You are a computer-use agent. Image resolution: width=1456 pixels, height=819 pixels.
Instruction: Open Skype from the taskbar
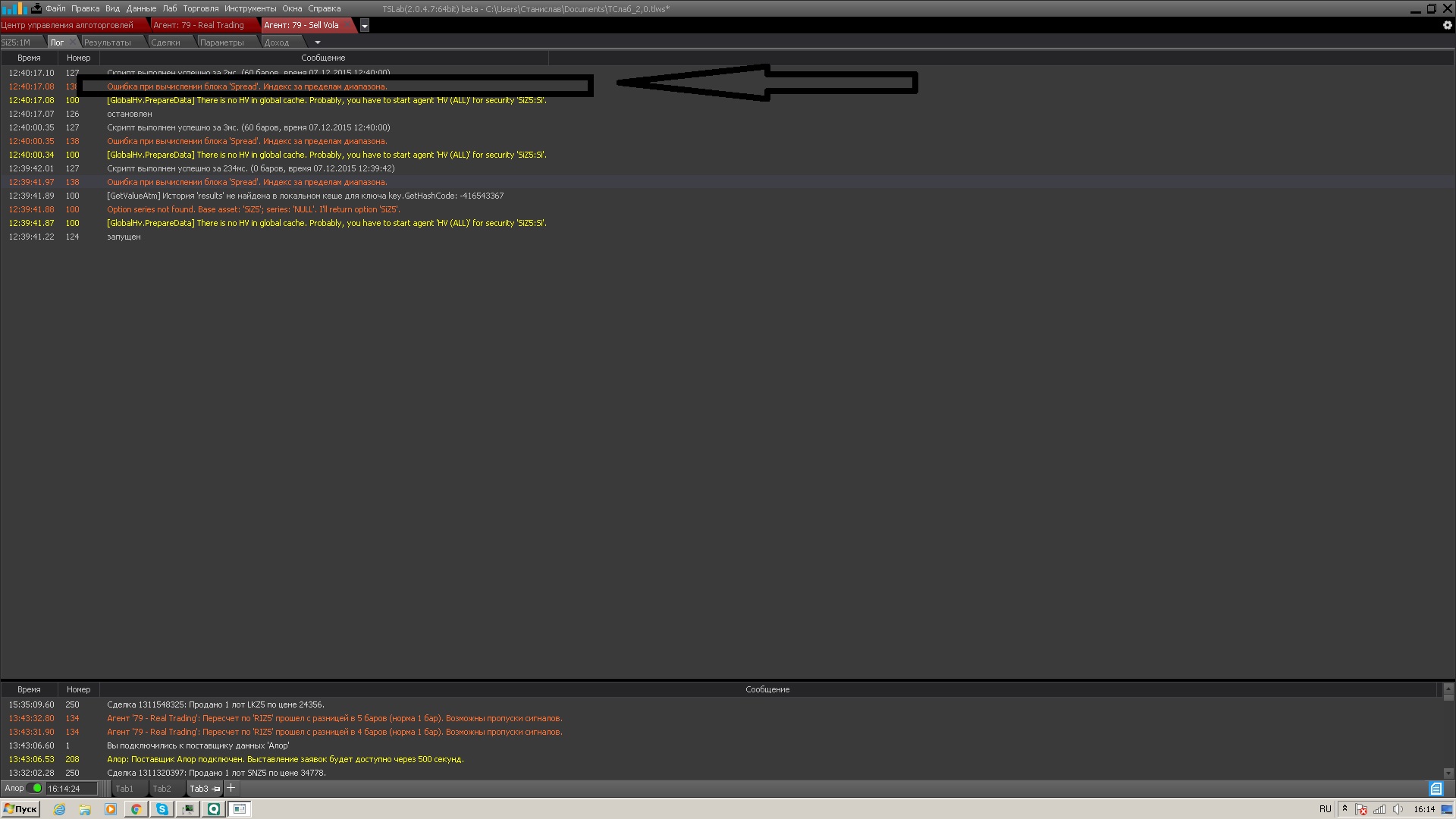tap(162, 809)
